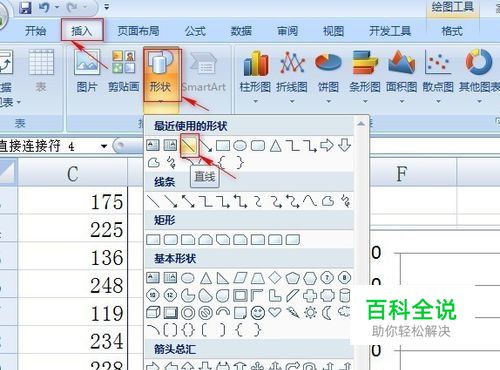Screen dimensions: 500x370
Task: Open the 开发工具 ribbon tab
Action: (x=390, y=31)
